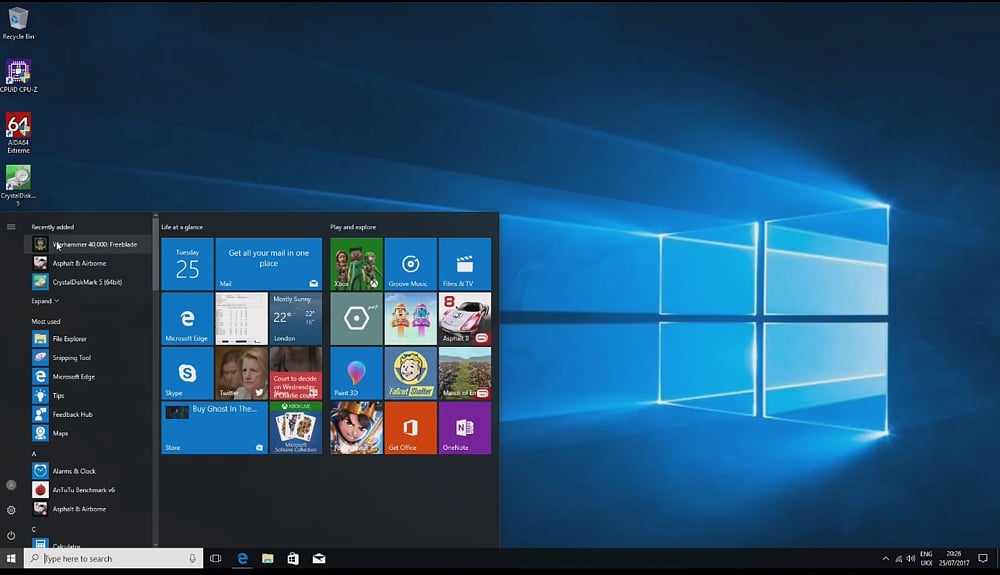The height and width of the screenshot is (575, 1000).
Task: Launch the Xbox tile
Action: coord(356,264)
